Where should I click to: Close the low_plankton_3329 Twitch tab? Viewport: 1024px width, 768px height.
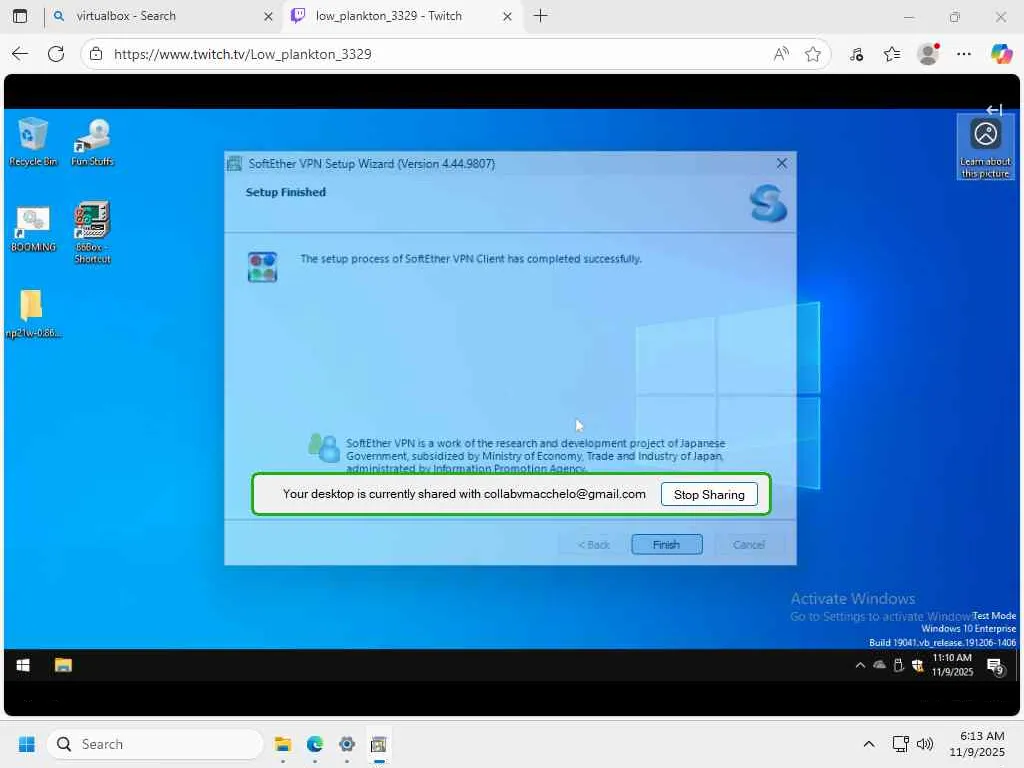(507, 16)
